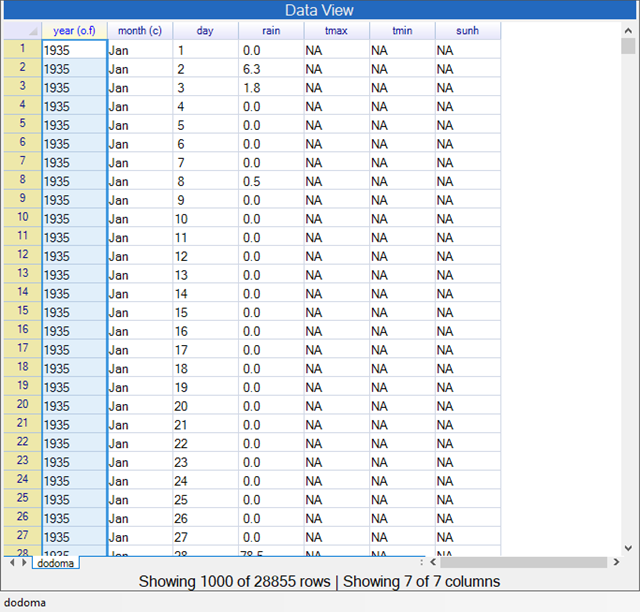The image size is (640, 612).
Task: Click rain value 0.5 in row 8
Action: point(271,180)
